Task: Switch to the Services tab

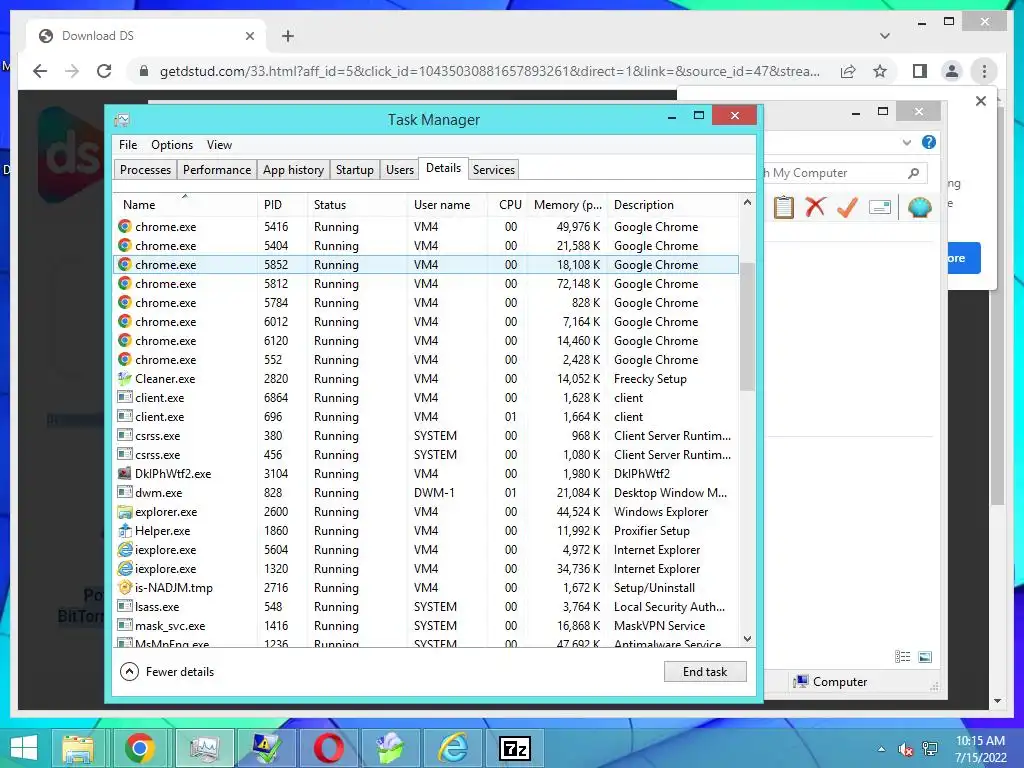Action: pyautogui.click(x=494, y=170)
